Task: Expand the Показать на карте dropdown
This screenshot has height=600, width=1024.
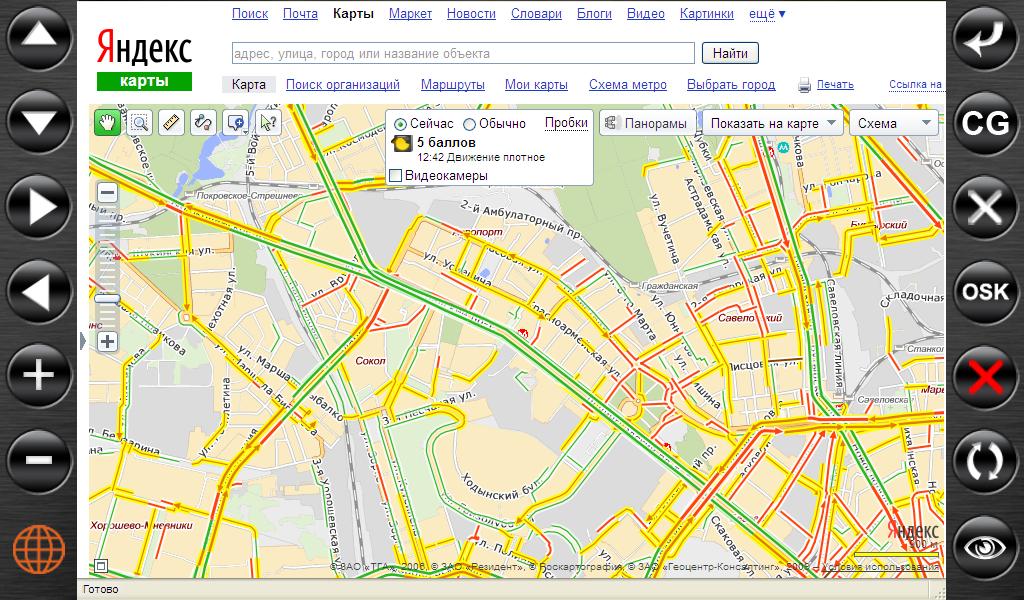Action: (771, 123)
